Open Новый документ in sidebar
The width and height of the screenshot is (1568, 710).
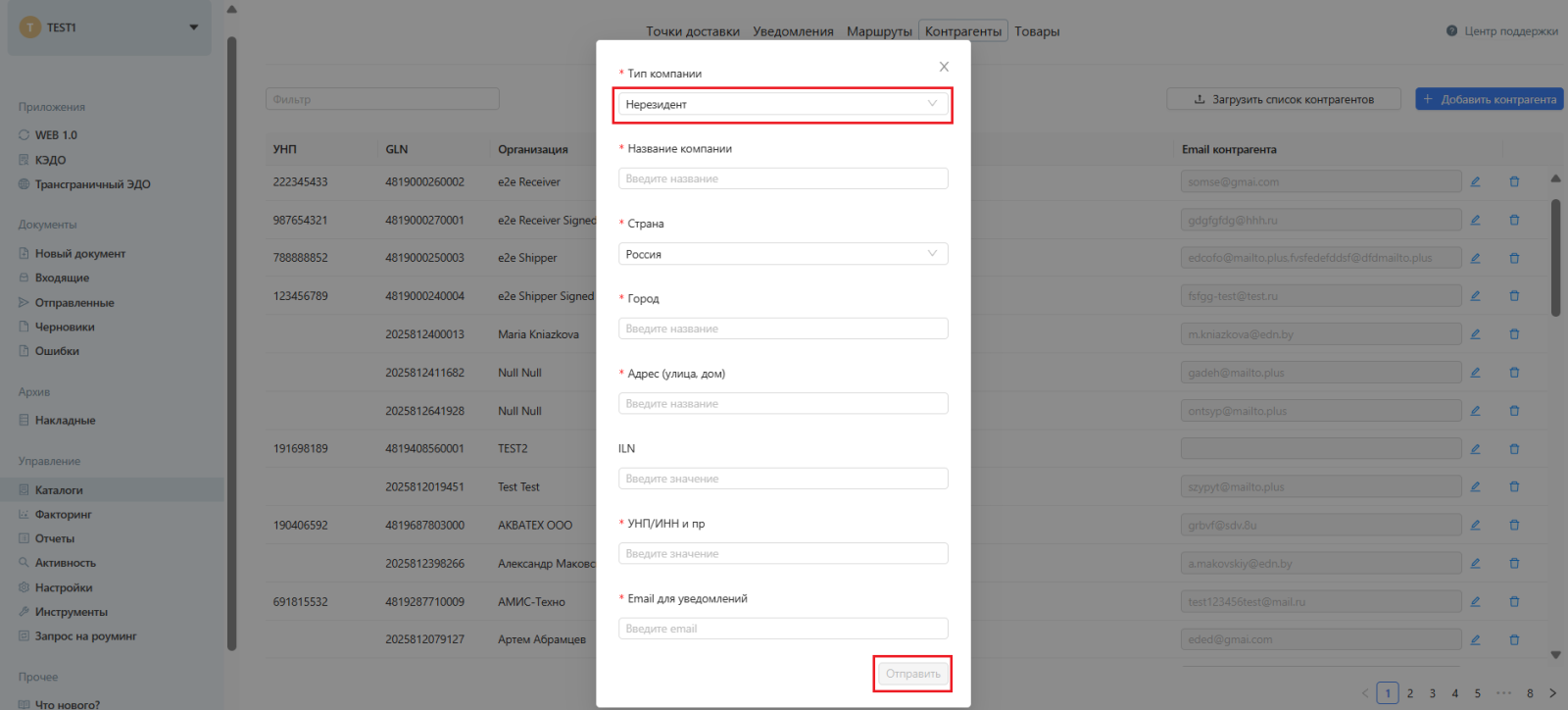pos(72,254)
